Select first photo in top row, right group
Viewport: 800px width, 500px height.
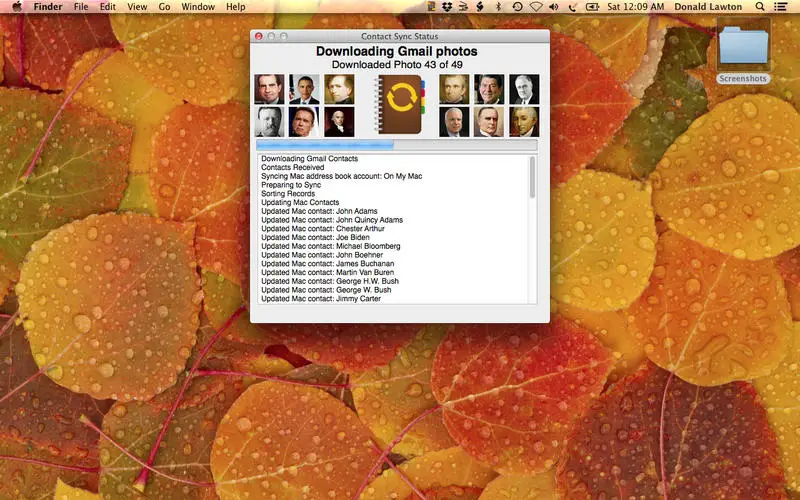click(454, 89)
